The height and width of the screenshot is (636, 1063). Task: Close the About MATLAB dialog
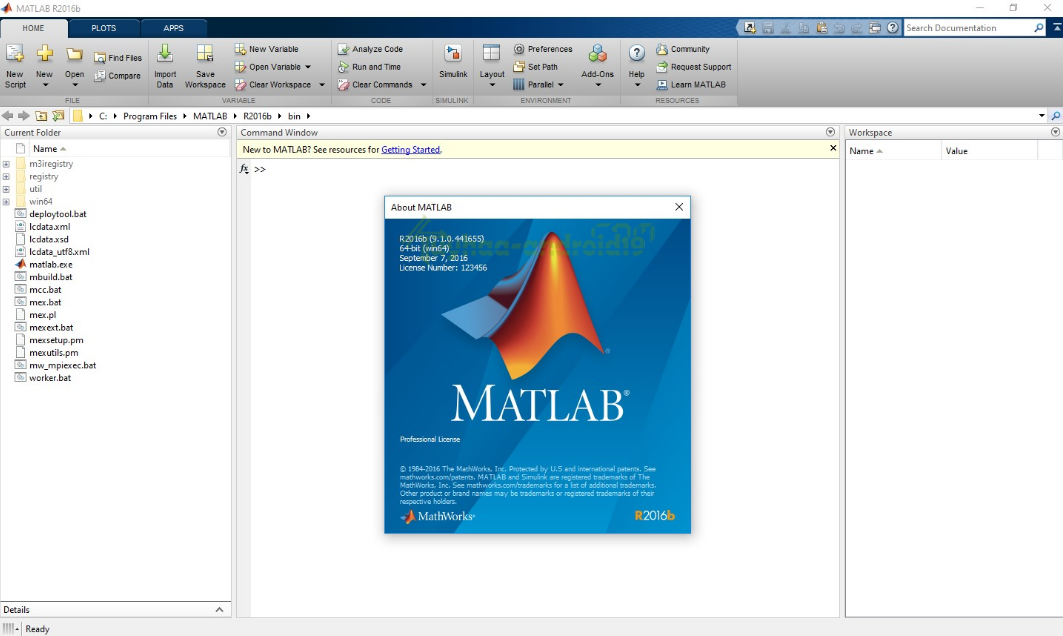coord(679,207)
